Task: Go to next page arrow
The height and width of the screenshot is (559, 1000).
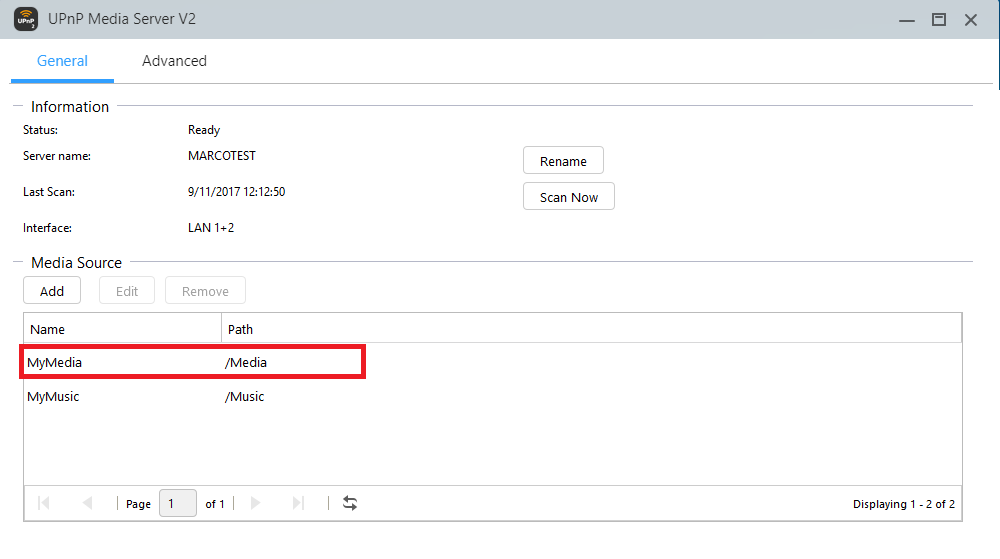Action: pyautogui.click(x=254, y=504)
